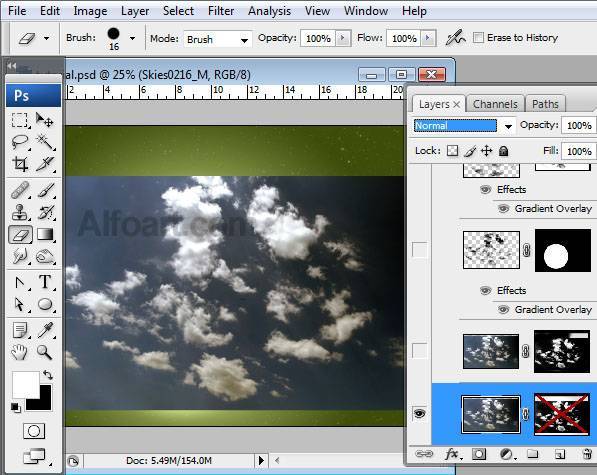Swap foreground and background colors
Screen dimensions: 597x475
coord(48,375)
